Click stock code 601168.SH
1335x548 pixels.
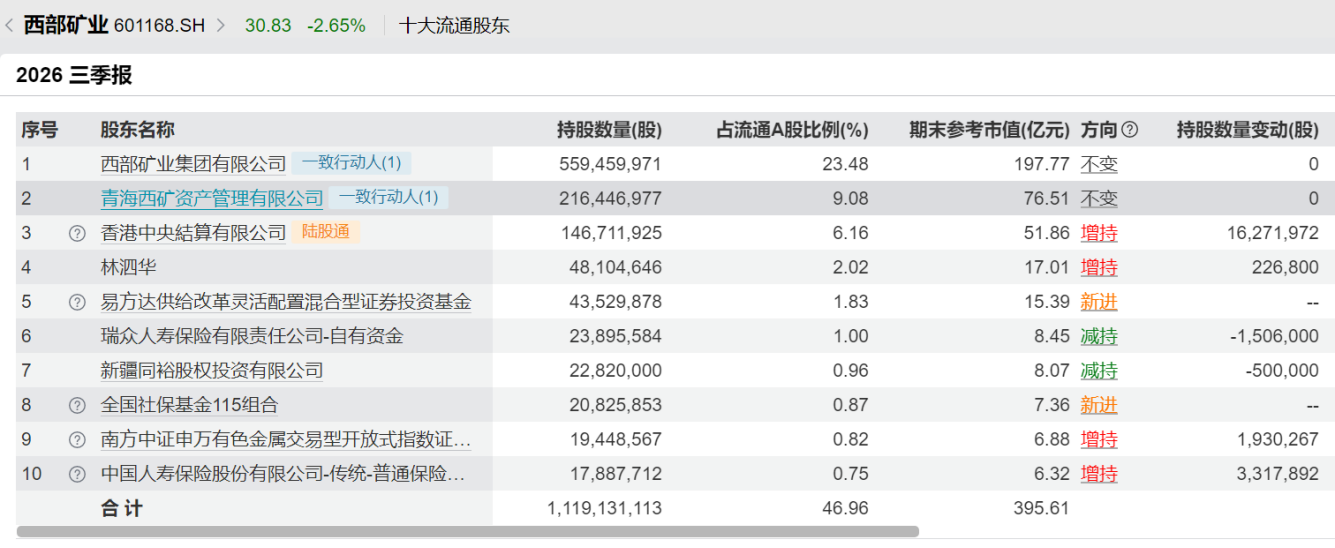pos(160,26)
